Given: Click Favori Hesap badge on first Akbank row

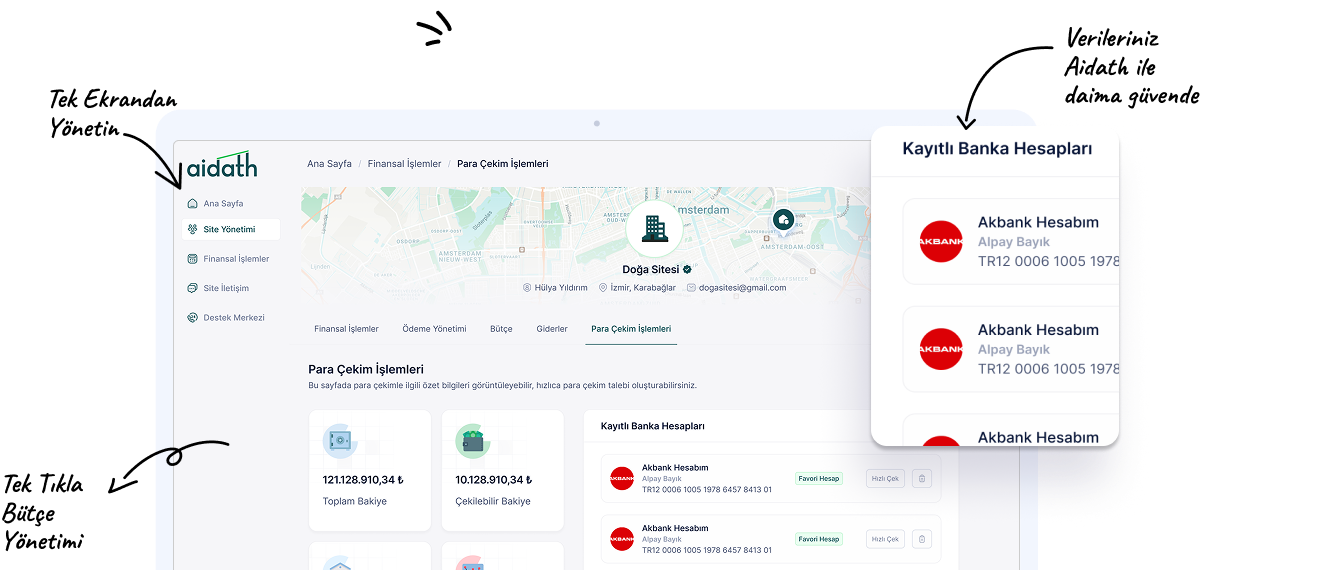Looking at the screenshot, I should pyautogui.click(x=819, y=479).
